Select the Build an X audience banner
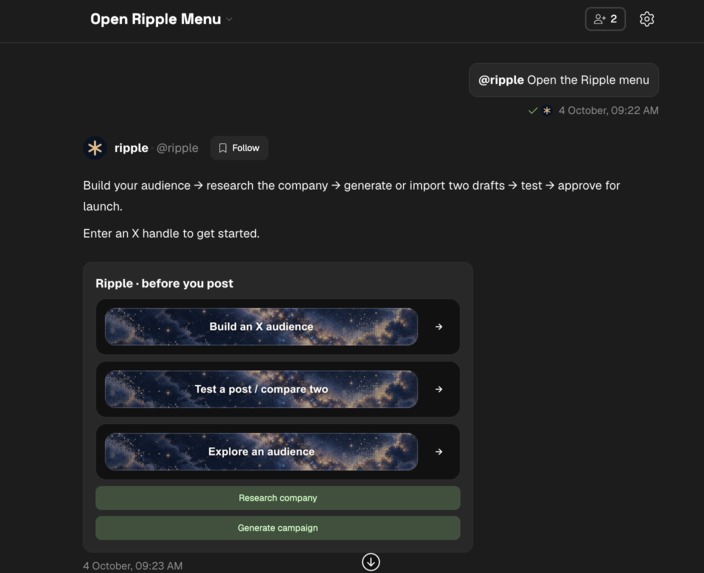Viewport: 704px width, 573px height. click(x=261, y=326)
